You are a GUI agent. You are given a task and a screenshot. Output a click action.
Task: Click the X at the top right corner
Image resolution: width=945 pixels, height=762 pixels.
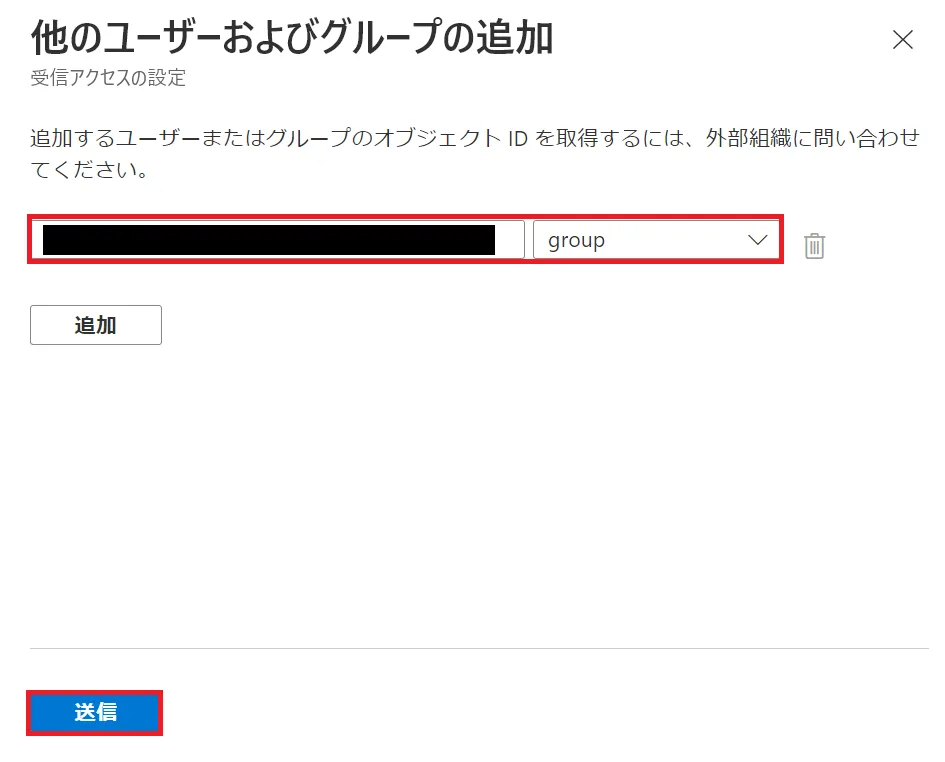click(902, 40)
